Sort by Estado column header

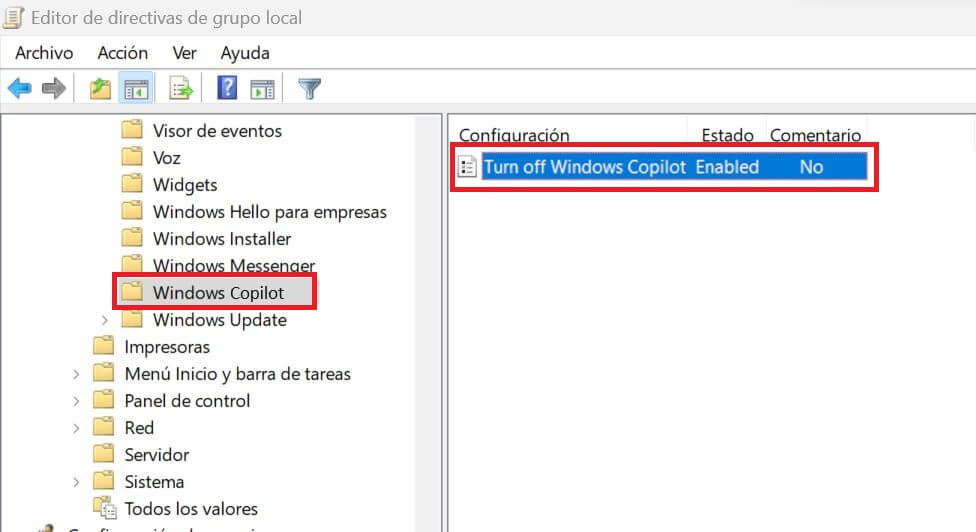pyautogui.click(x=727, y=135)
